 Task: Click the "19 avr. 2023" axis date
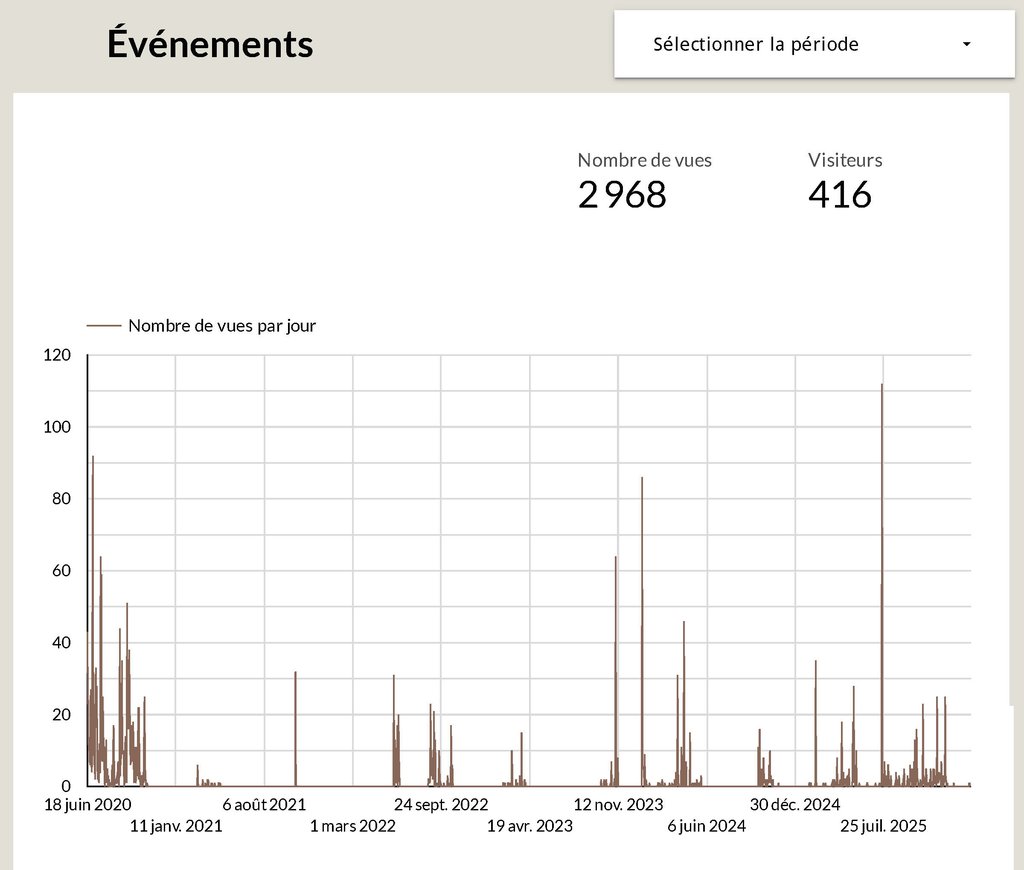530,826
